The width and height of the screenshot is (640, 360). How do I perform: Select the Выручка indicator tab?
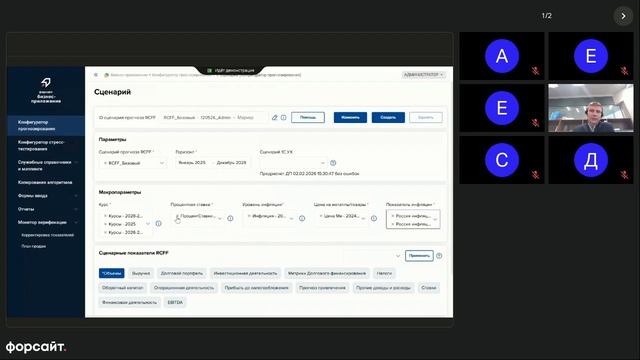[141, 273]
